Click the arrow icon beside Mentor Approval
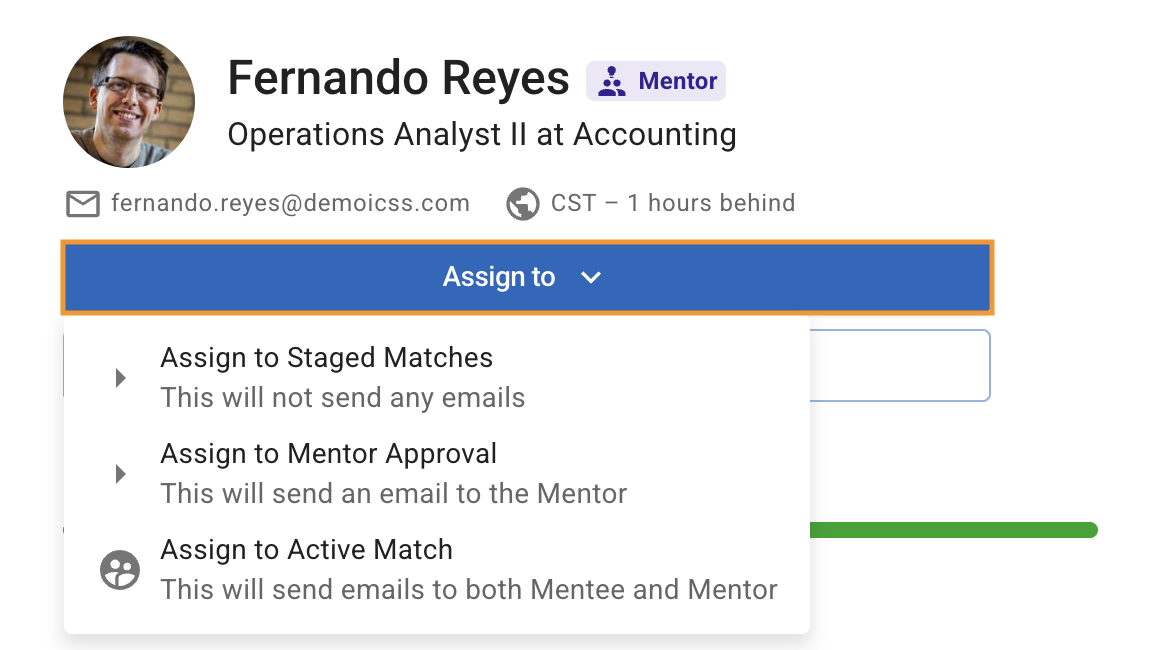 (x=120, y=473)
